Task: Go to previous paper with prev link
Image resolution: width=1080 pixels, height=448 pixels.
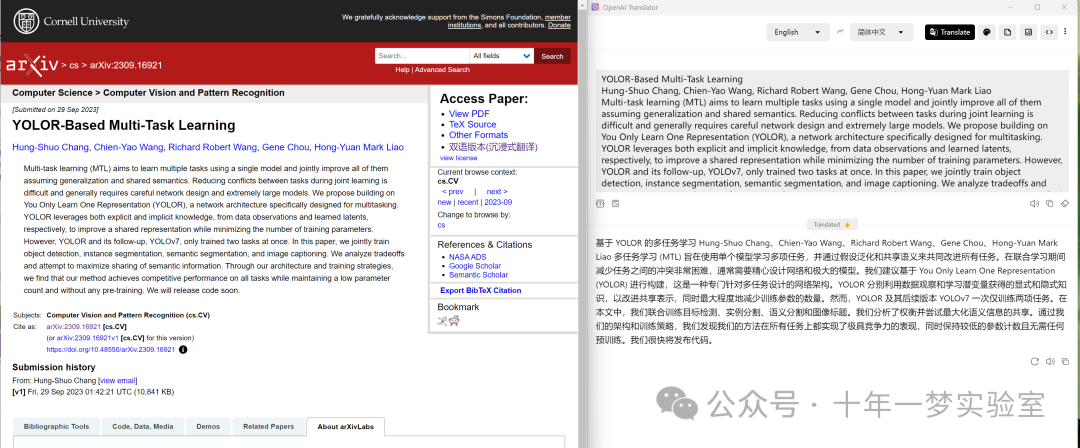Action: point(453,192)
